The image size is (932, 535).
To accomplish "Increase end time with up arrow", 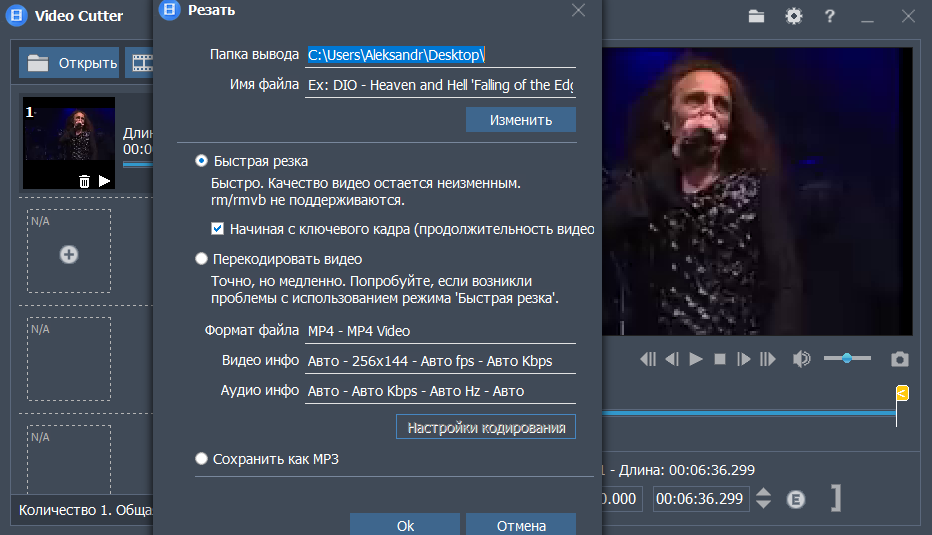I will pos(764,493).
